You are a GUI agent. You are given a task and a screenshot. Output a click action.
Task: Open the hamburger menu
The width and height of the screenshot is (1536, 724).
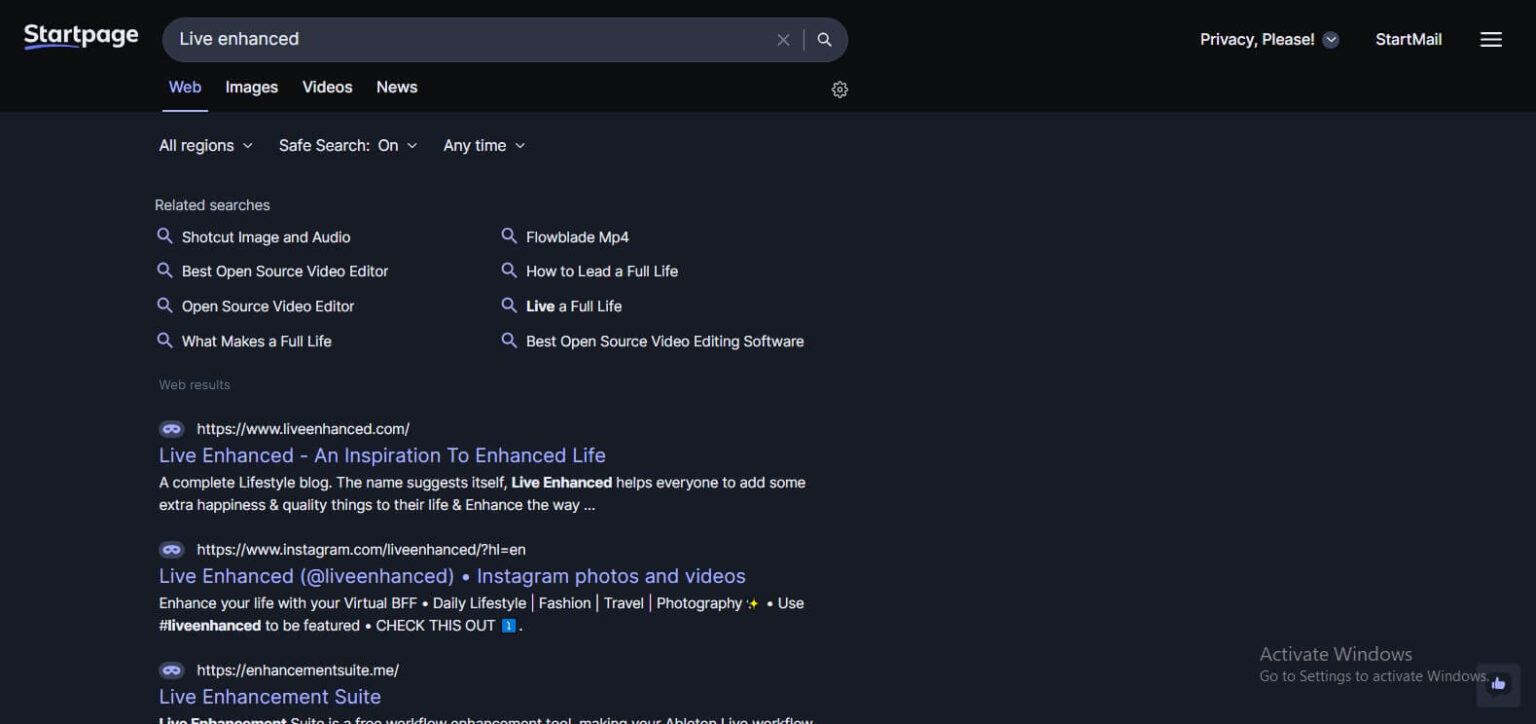tap(1490, 39)
